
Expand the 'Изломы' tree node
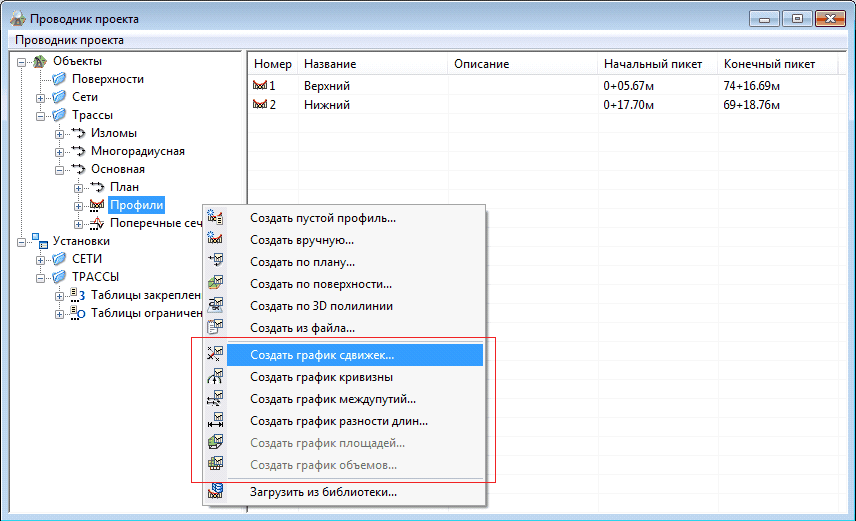(60, 134)
